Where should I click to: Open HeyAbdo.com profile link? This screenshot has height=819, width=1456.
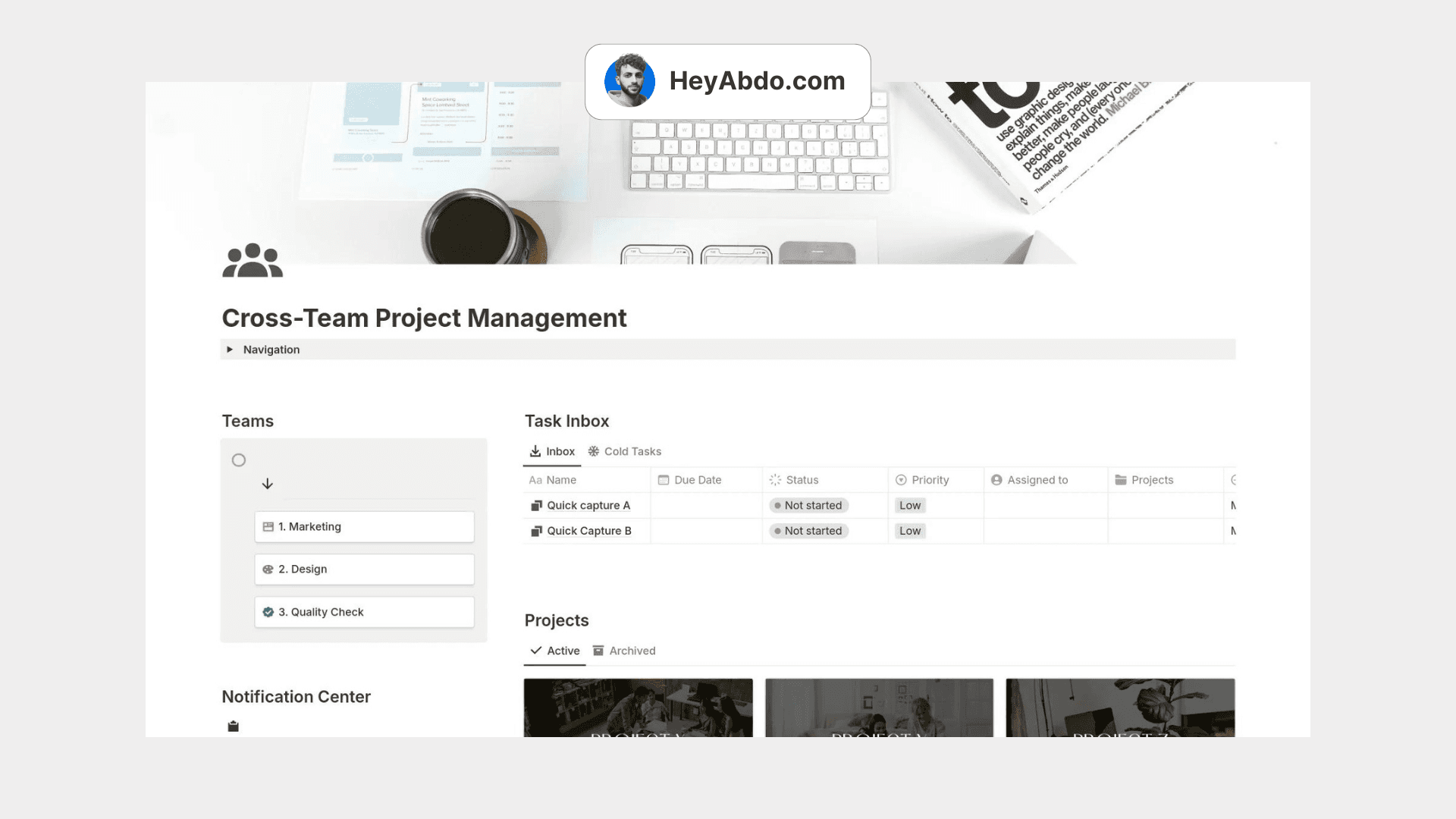click(728, 81)
